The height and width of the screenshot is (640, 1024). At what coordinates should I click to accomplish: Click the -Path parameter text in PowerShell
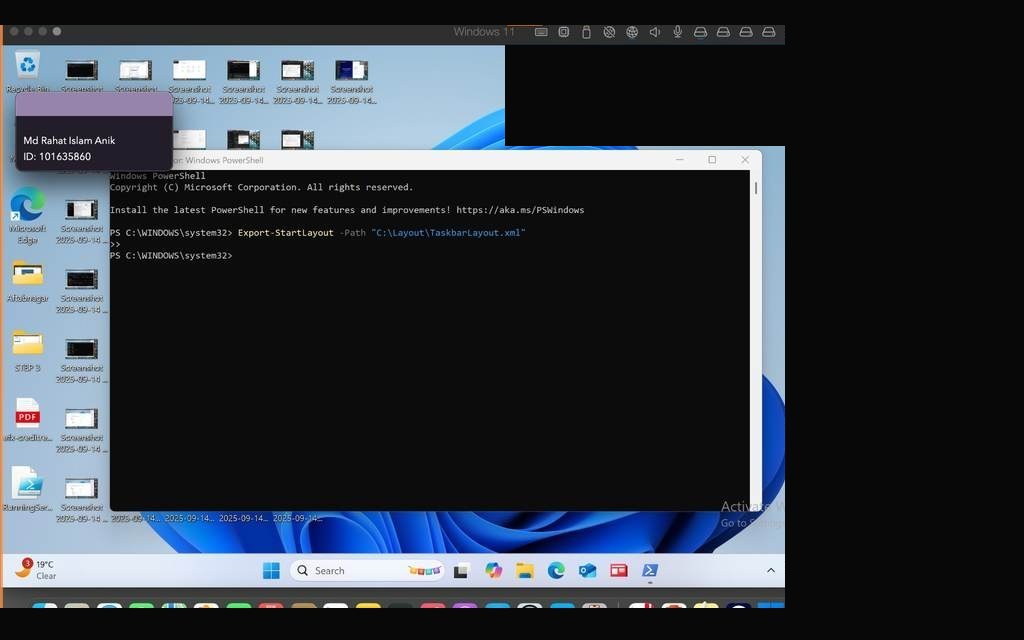click(353, 233)
